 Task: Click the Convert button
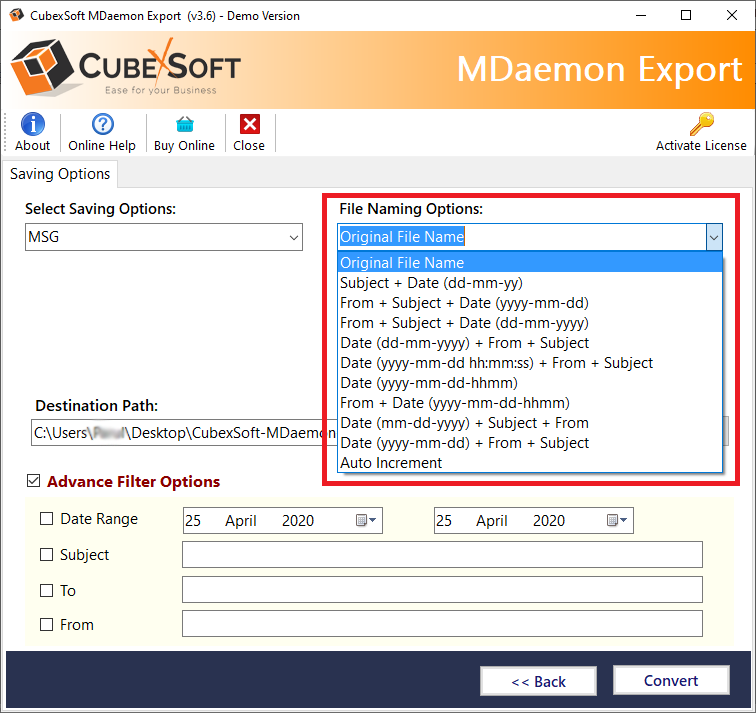671,680
